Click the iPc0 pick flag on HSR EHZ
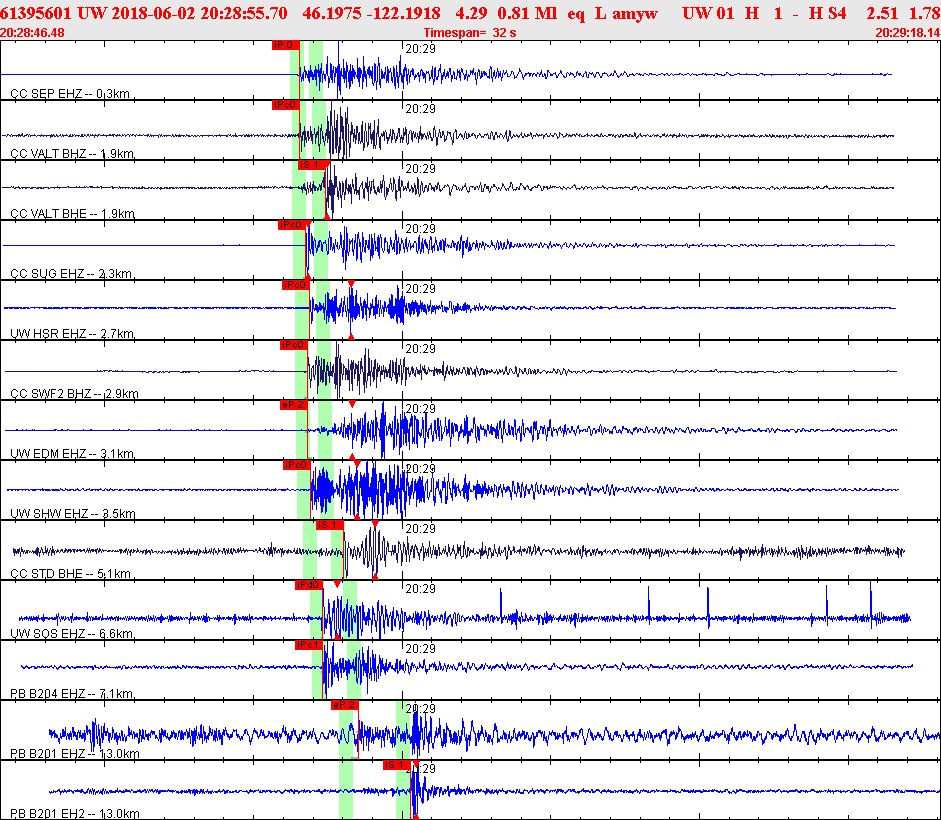The height and width of the screenshot is (820, 941). point(296,285)
